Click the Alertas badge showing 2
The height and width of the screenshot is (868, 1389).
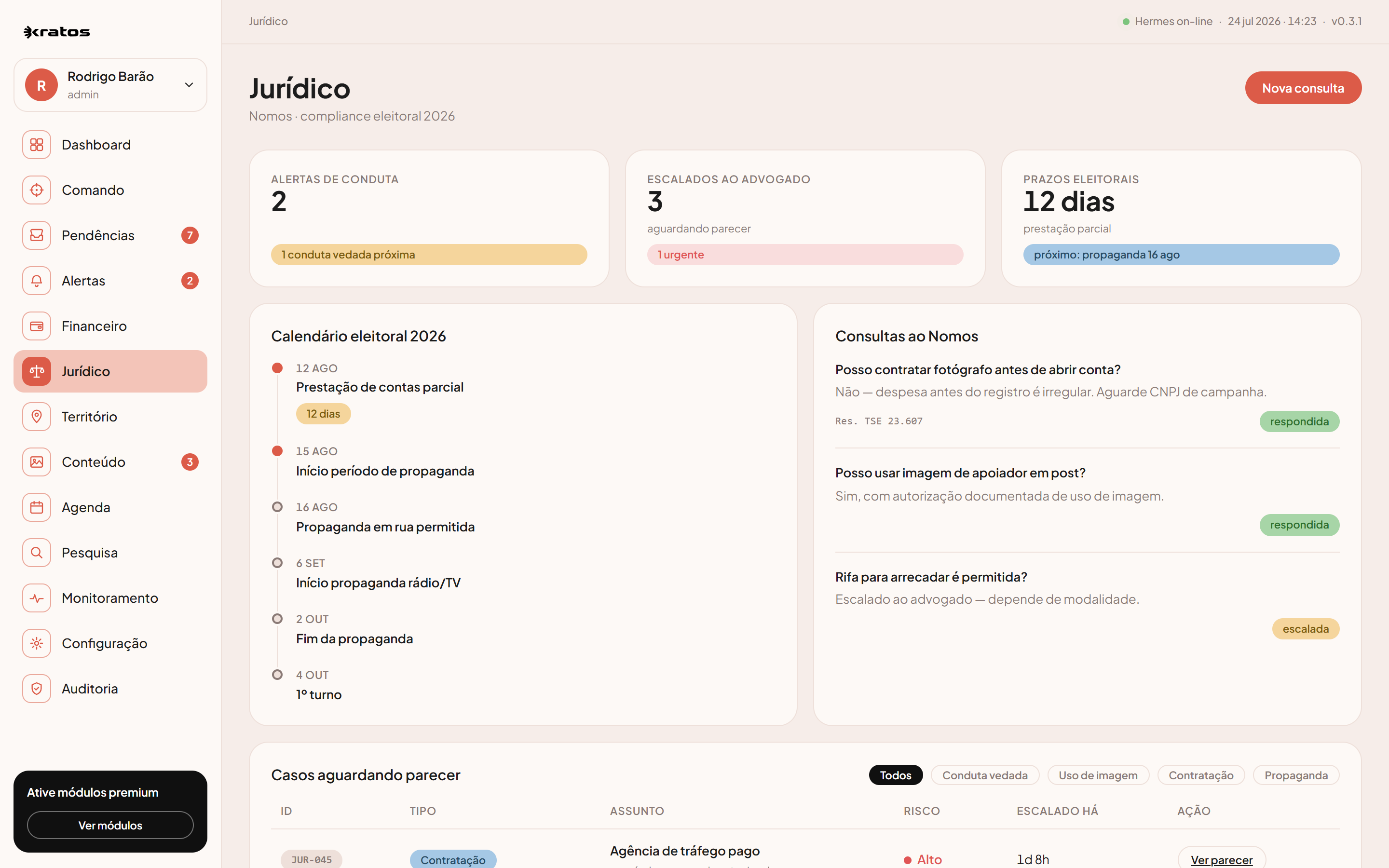click(190, 281)
